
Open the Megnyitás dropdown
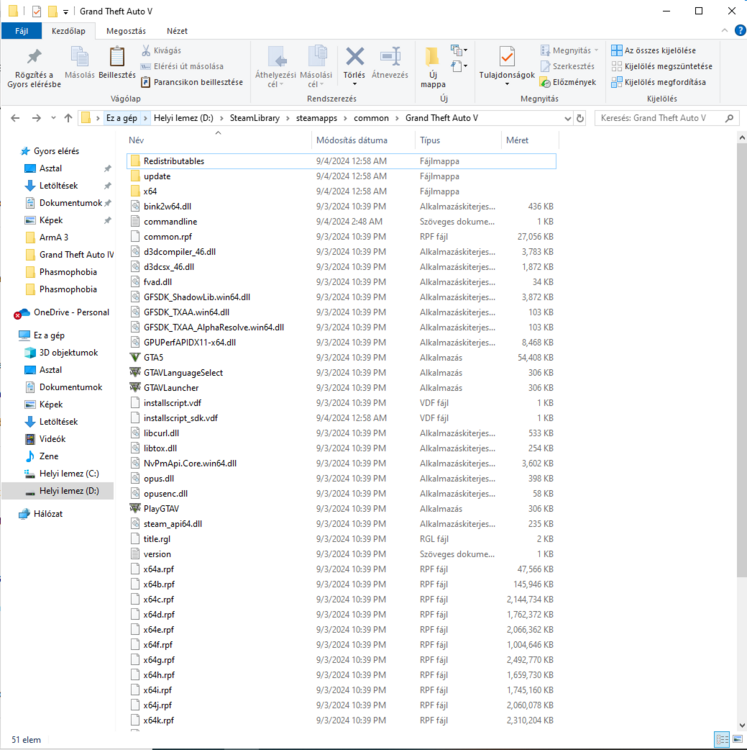click(x=570, y=50)
